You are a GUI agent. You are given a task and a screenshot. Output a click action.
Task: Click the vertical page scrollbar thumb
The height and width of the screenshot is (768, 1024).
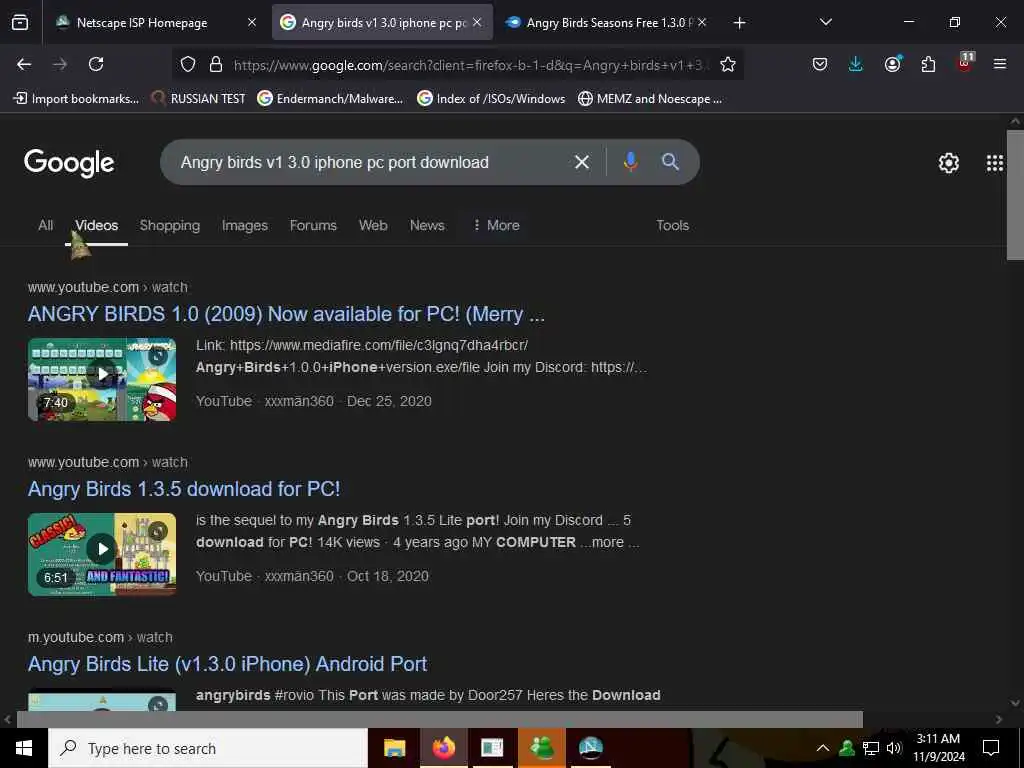[x=1015, y=195]
